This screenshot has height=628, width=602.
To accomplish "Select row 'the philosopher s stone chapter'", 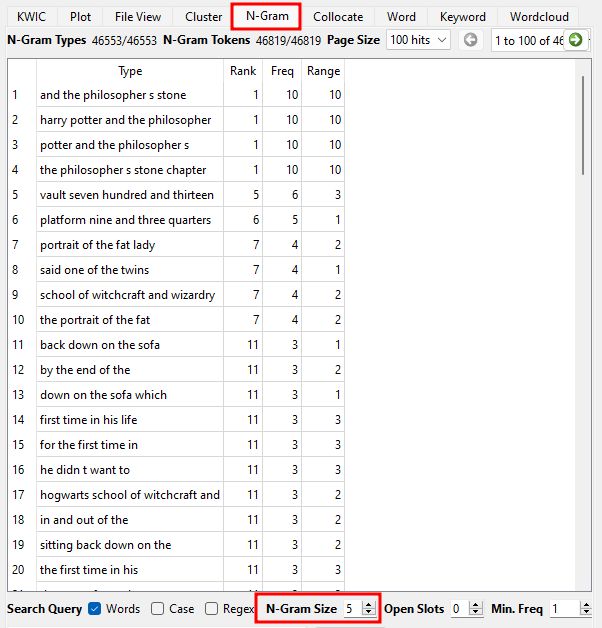I will click(176, 170).
